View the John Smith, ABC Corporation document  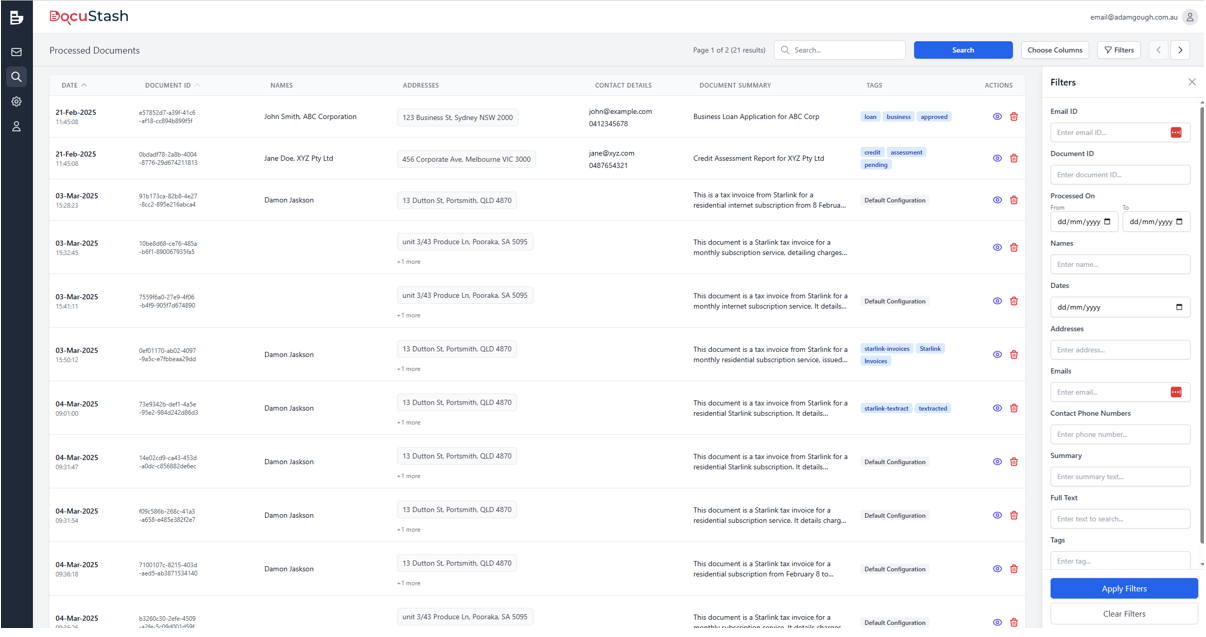tap(997, 117)
